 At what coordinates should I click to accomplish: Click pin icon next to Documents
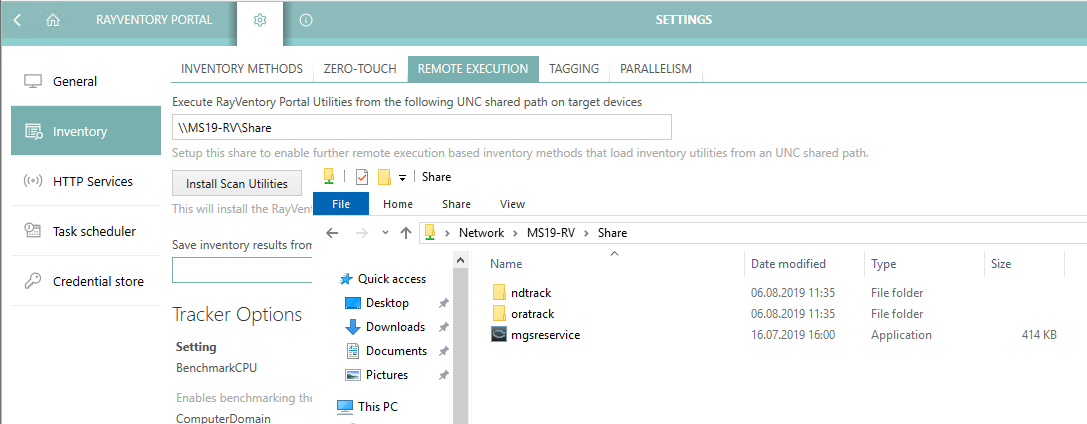point(444,351)
